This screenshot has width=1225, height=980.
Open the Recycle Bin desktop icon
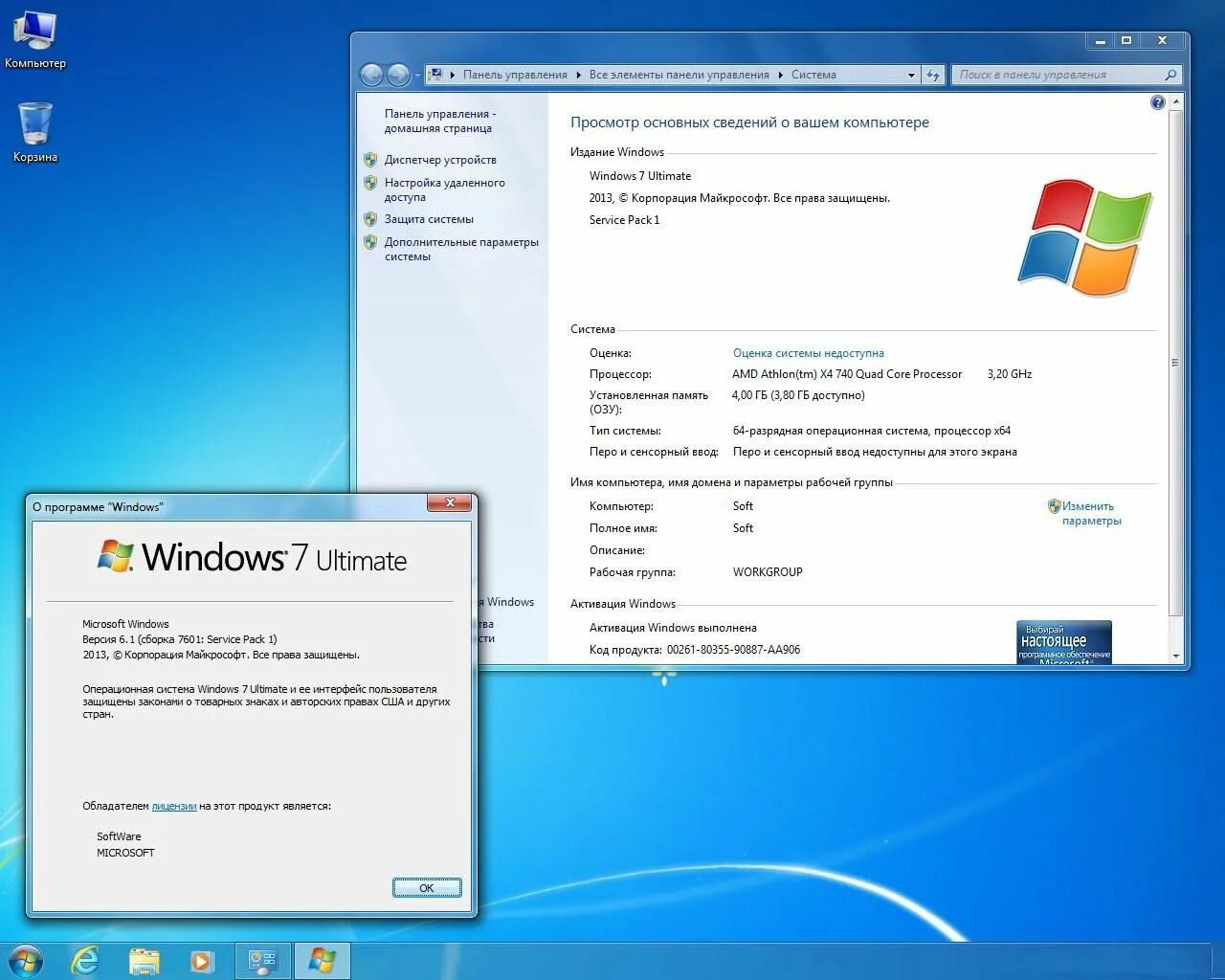point(35,132)
